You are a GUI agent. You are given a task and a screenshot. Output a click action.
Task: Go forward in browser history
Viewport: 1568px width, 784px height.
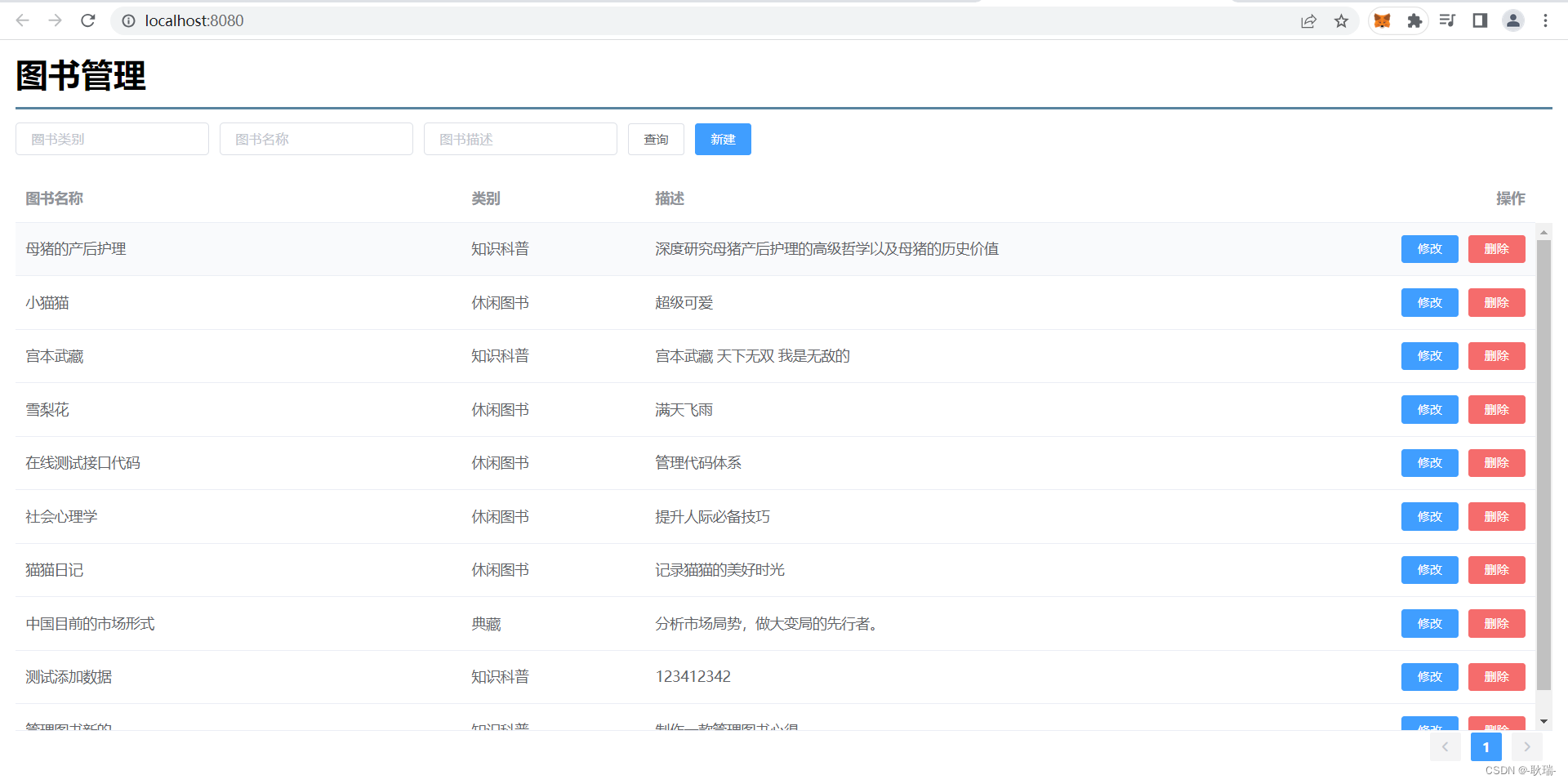point(56,20)
